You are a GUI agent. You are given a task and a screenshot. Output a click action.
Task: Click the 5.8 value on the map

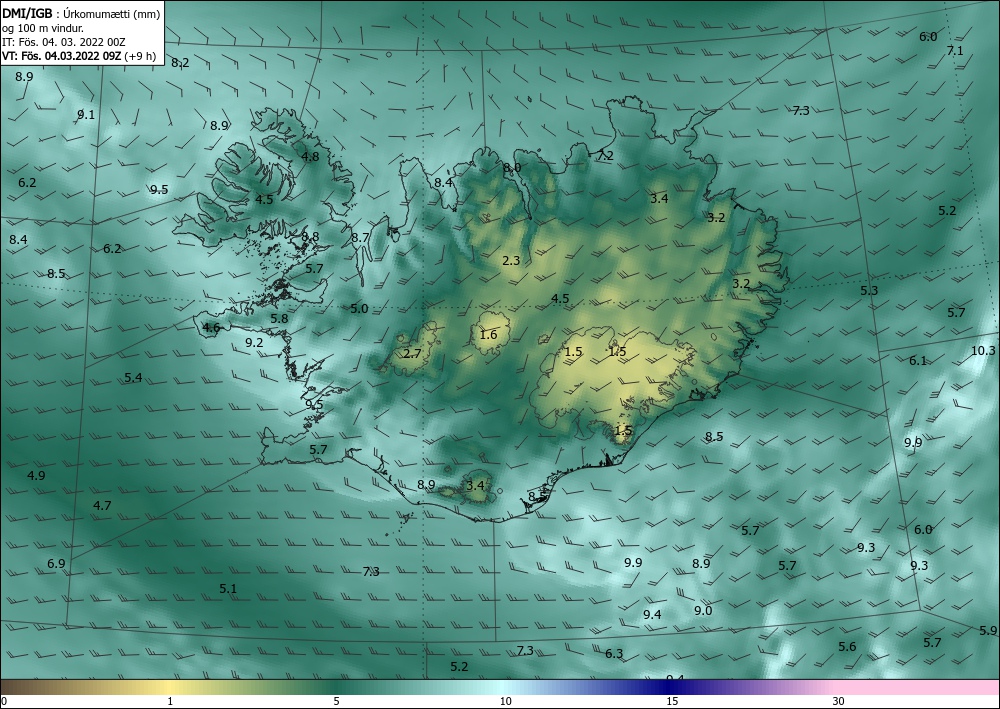click(x=279, y=319)
